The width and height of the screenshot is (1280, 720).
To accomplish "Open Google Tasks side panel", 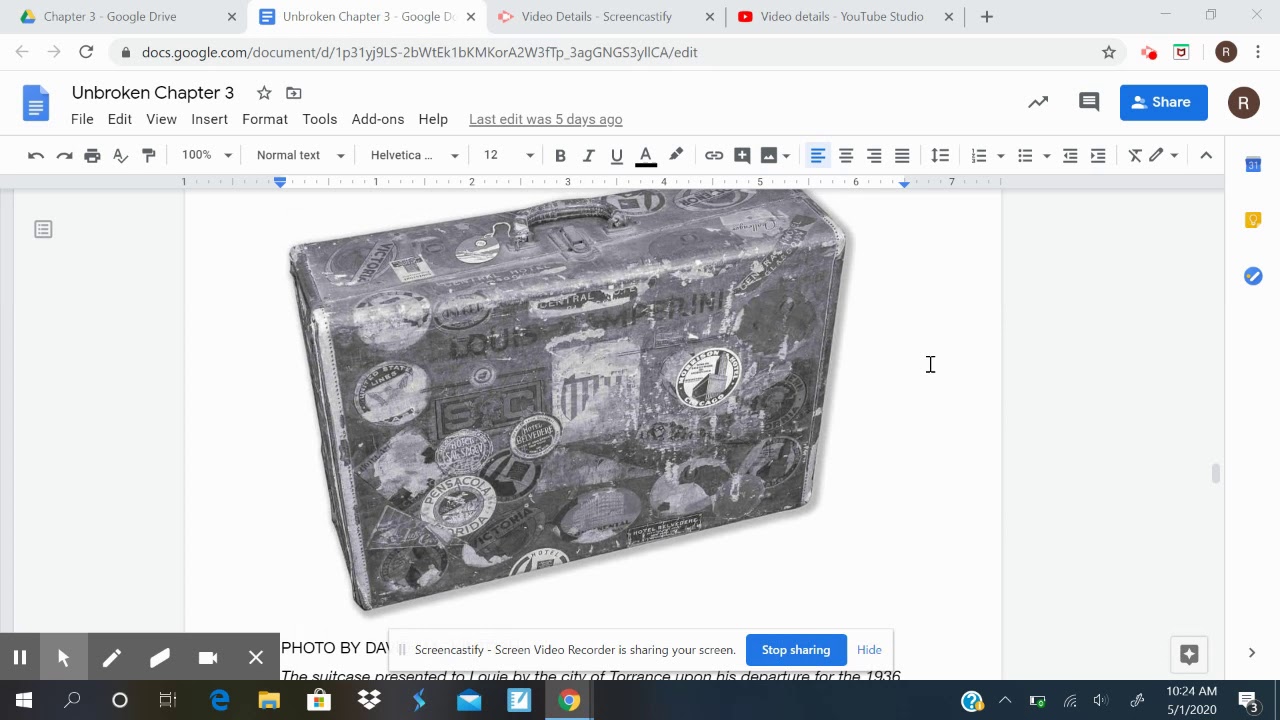I will point(1253,276).
